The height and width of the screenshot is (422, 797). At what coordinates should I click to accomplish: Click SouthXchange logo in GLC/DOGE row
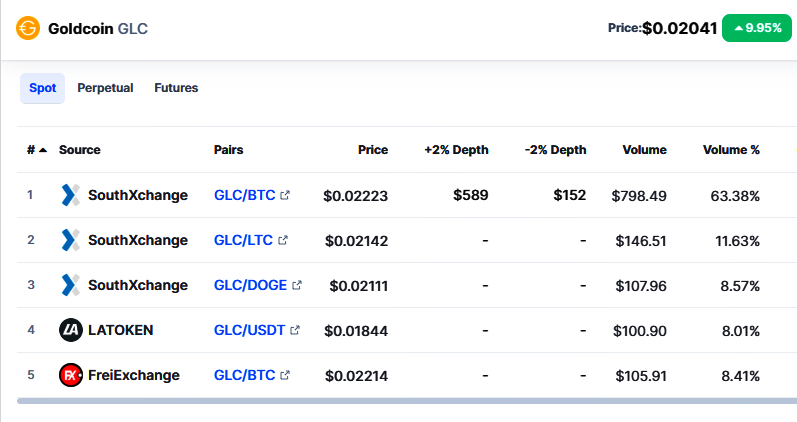tap(70, 285)
